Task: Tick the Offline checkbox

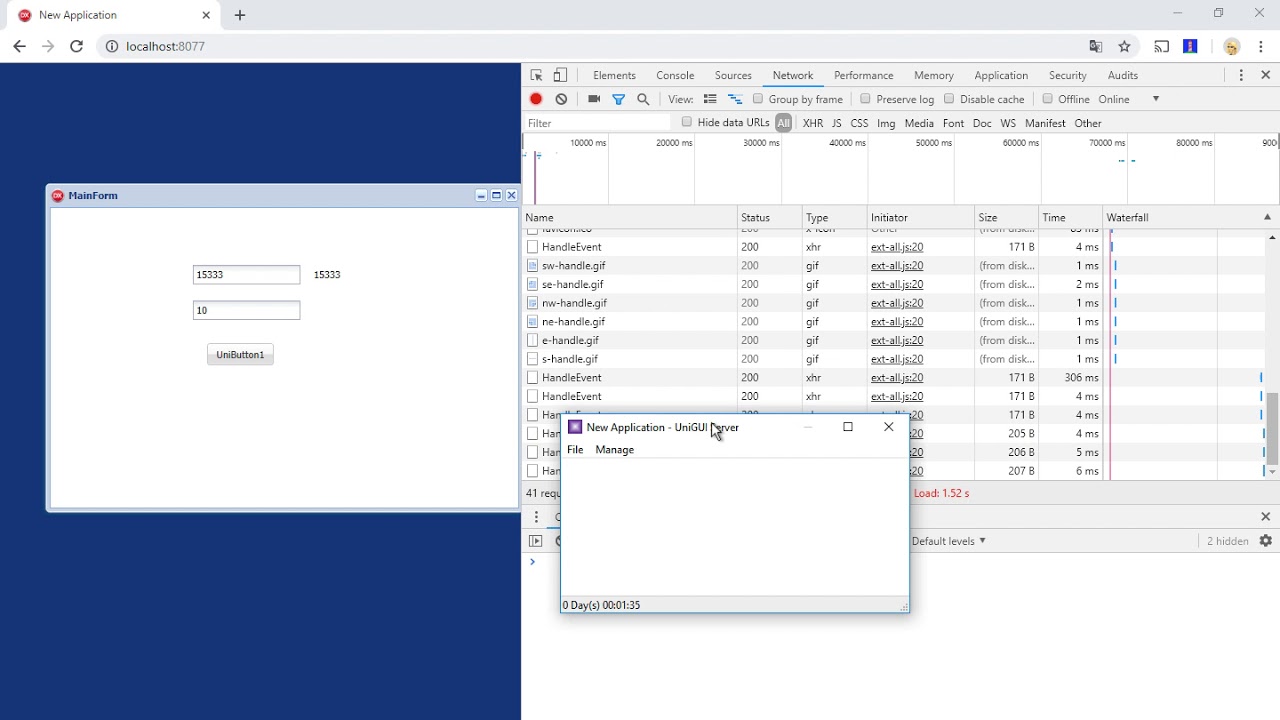Action: coord(1047,99)
